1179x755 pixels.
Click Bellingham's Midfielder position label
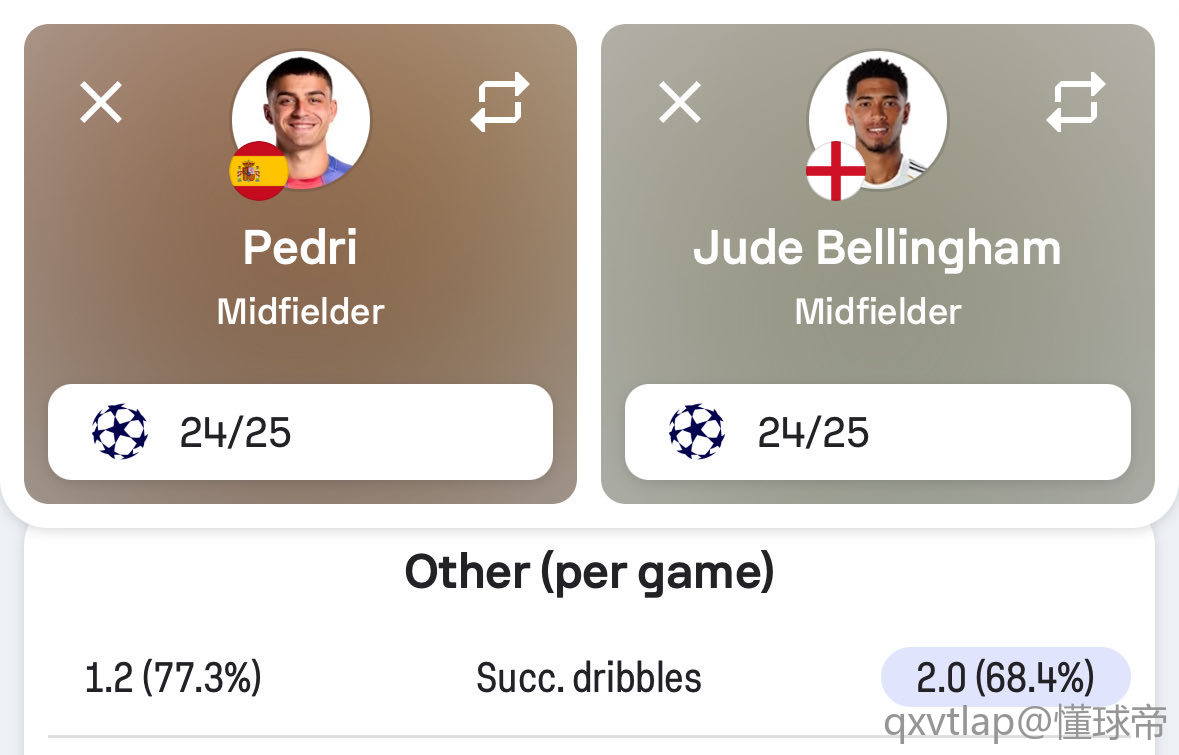(877, 311)
